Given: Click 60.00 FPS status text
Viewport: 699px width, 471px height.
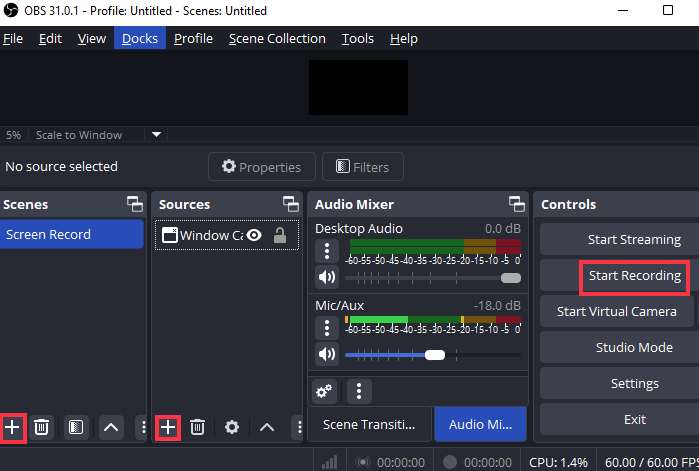Looking at the screenshot, I should tap(652, 463).
